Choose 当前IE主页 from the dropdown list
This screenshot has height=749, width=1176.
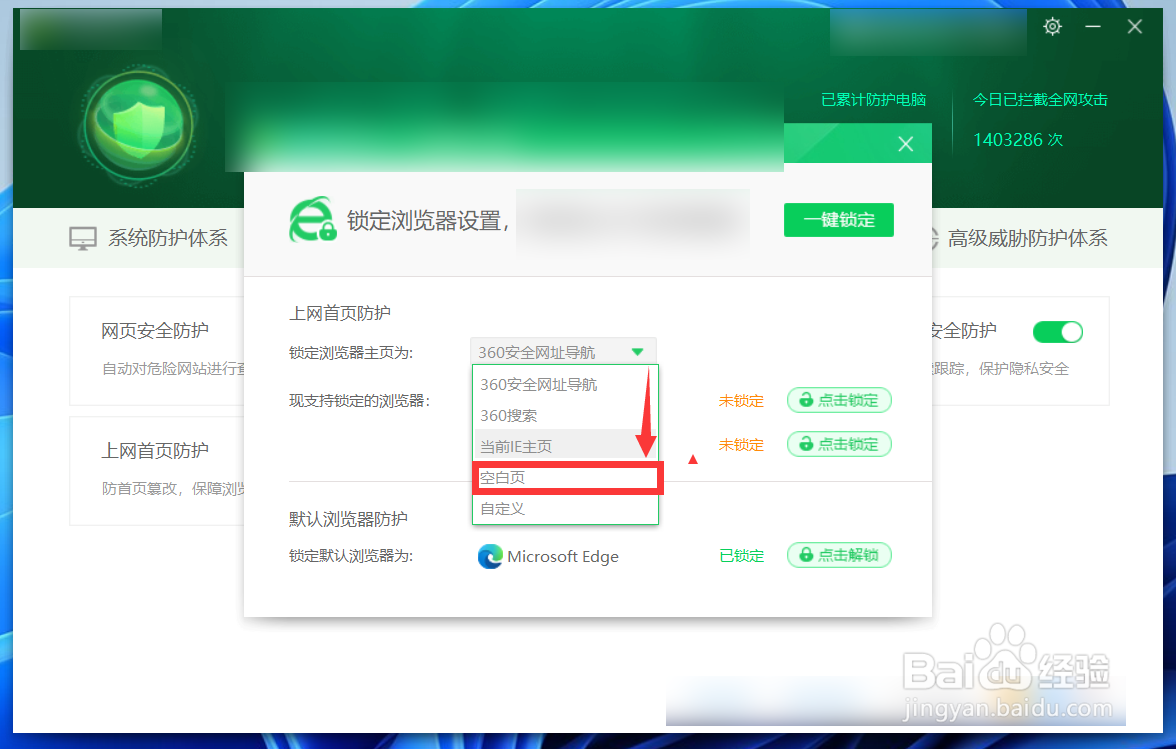pyautogui.click(x=566, y=447)
